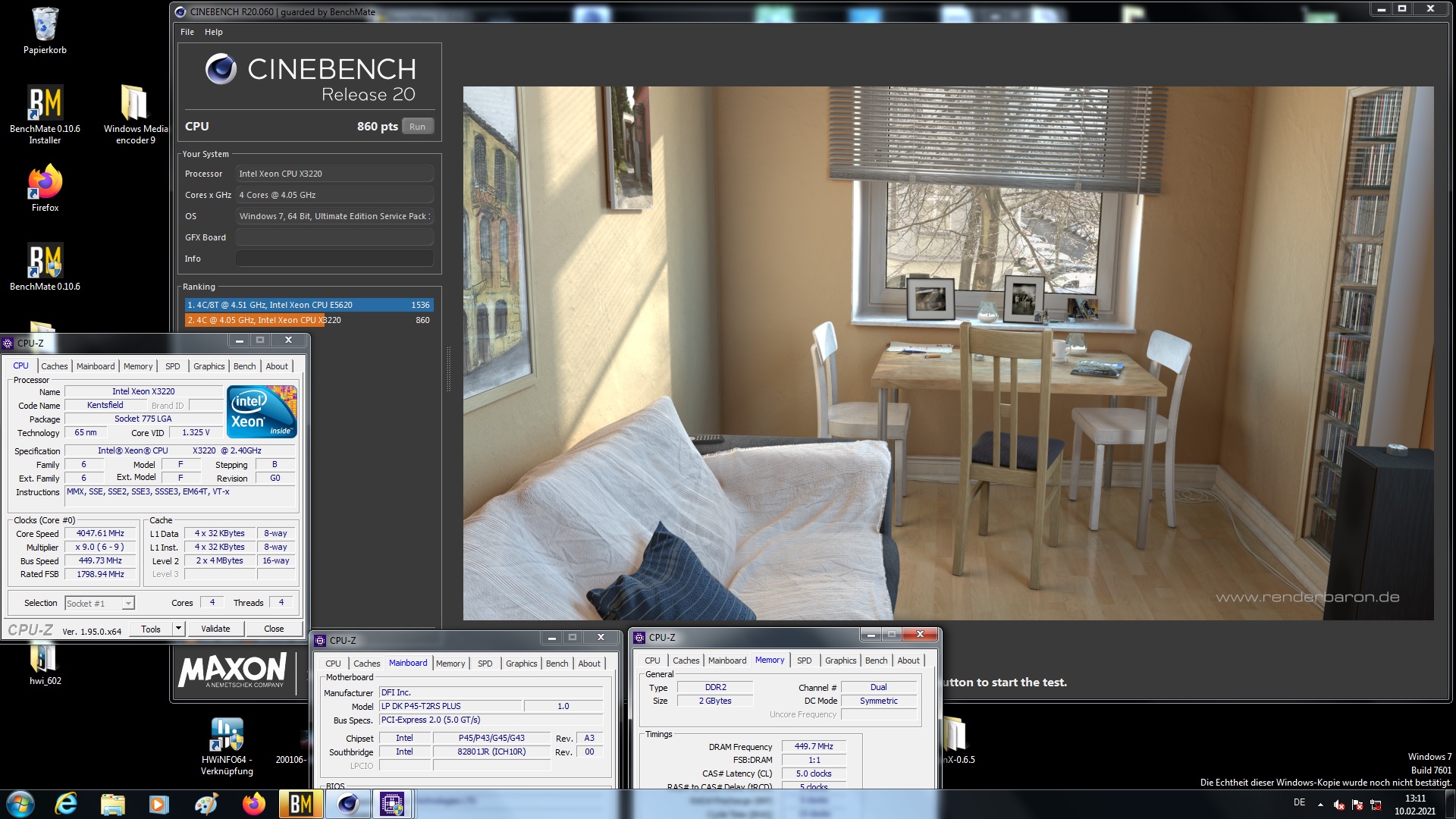Open Firefox from the taskbar
1456x819 pixels.
click(253, 804)
